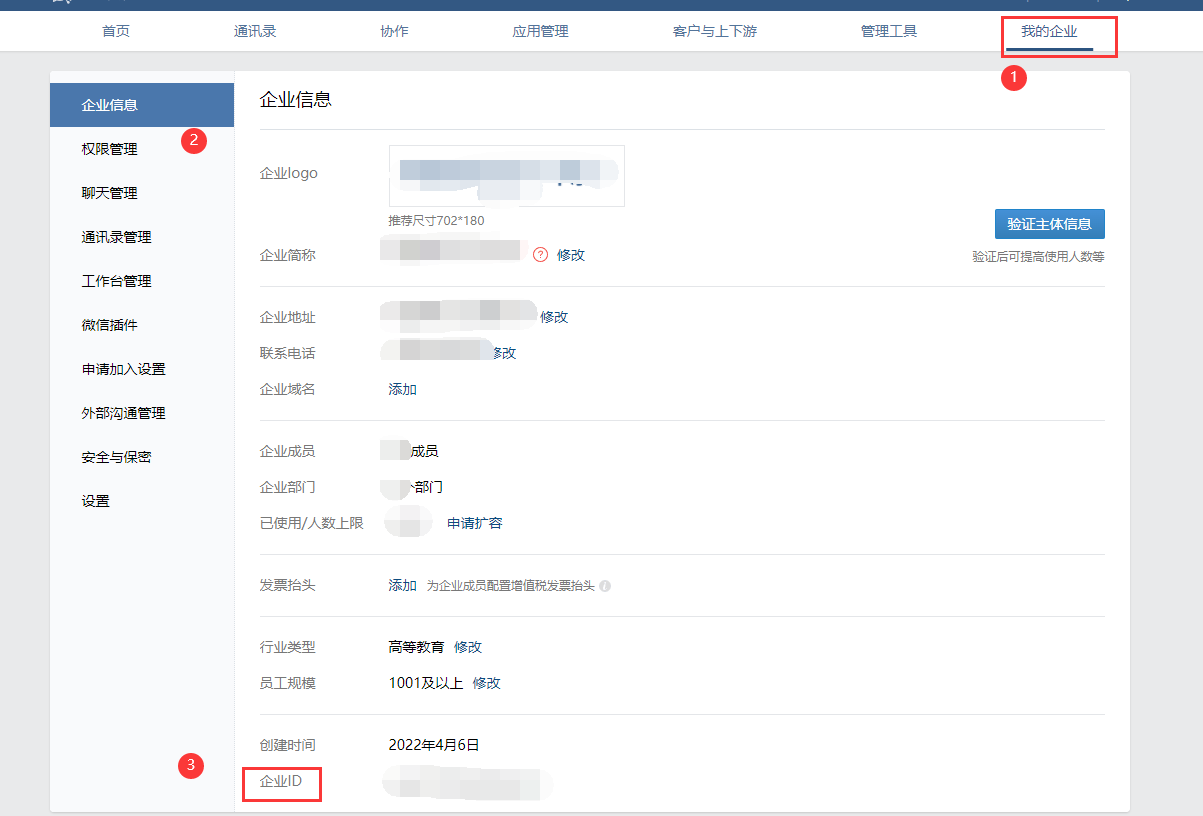Click the 企业ID label
The width and height of the screenshot is (1203, 816).
pos(281,781)
